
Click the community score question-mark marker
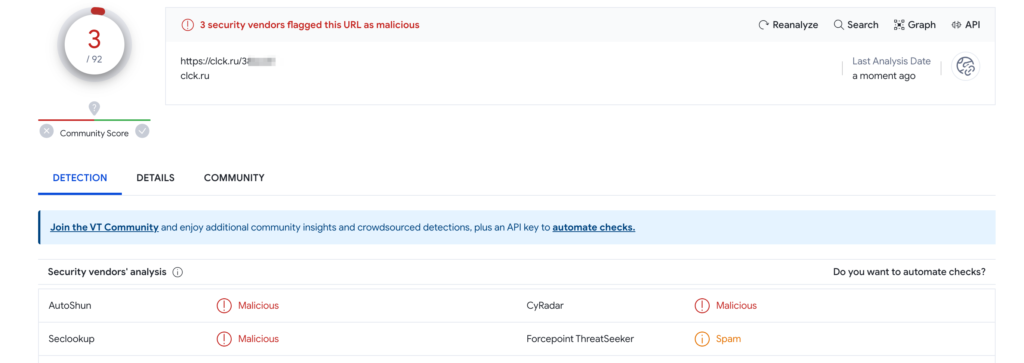click(95, 108)
